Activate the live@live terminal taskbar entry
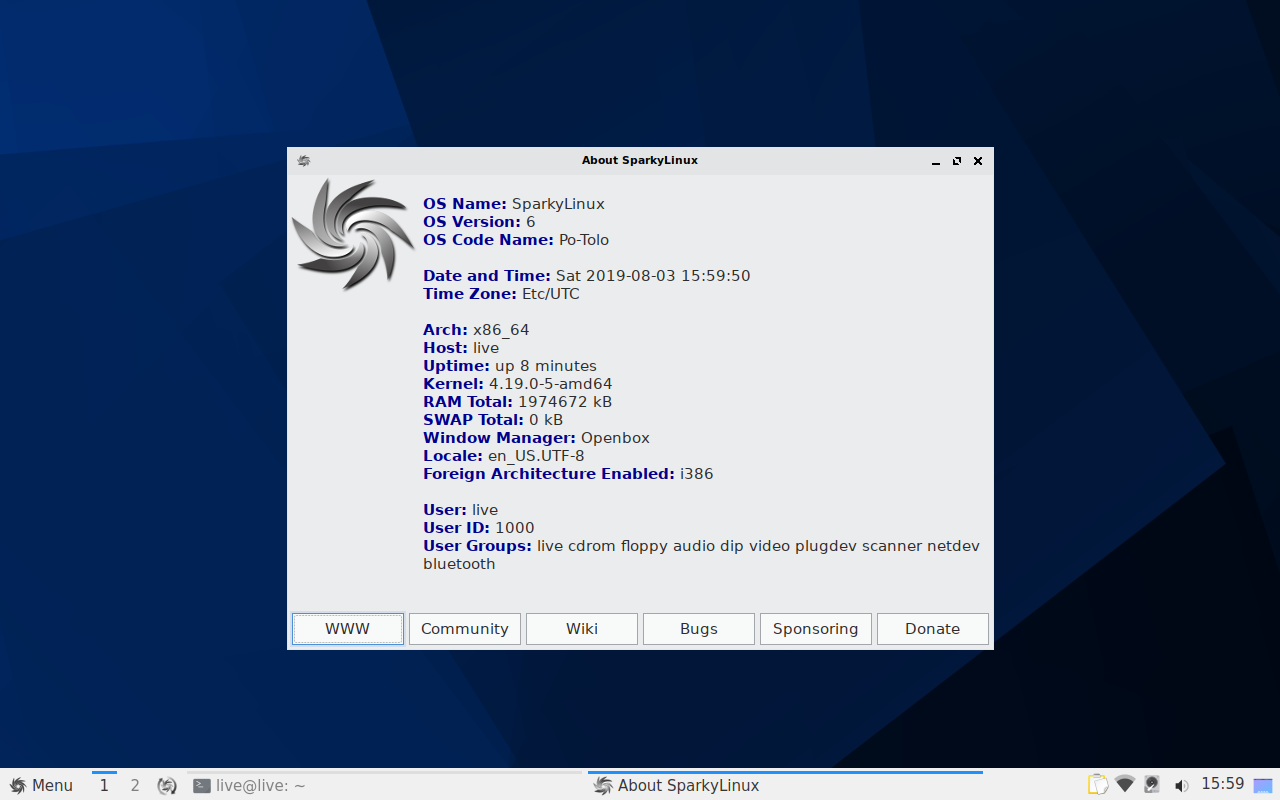1280x800 pixels. pos(384,785)
